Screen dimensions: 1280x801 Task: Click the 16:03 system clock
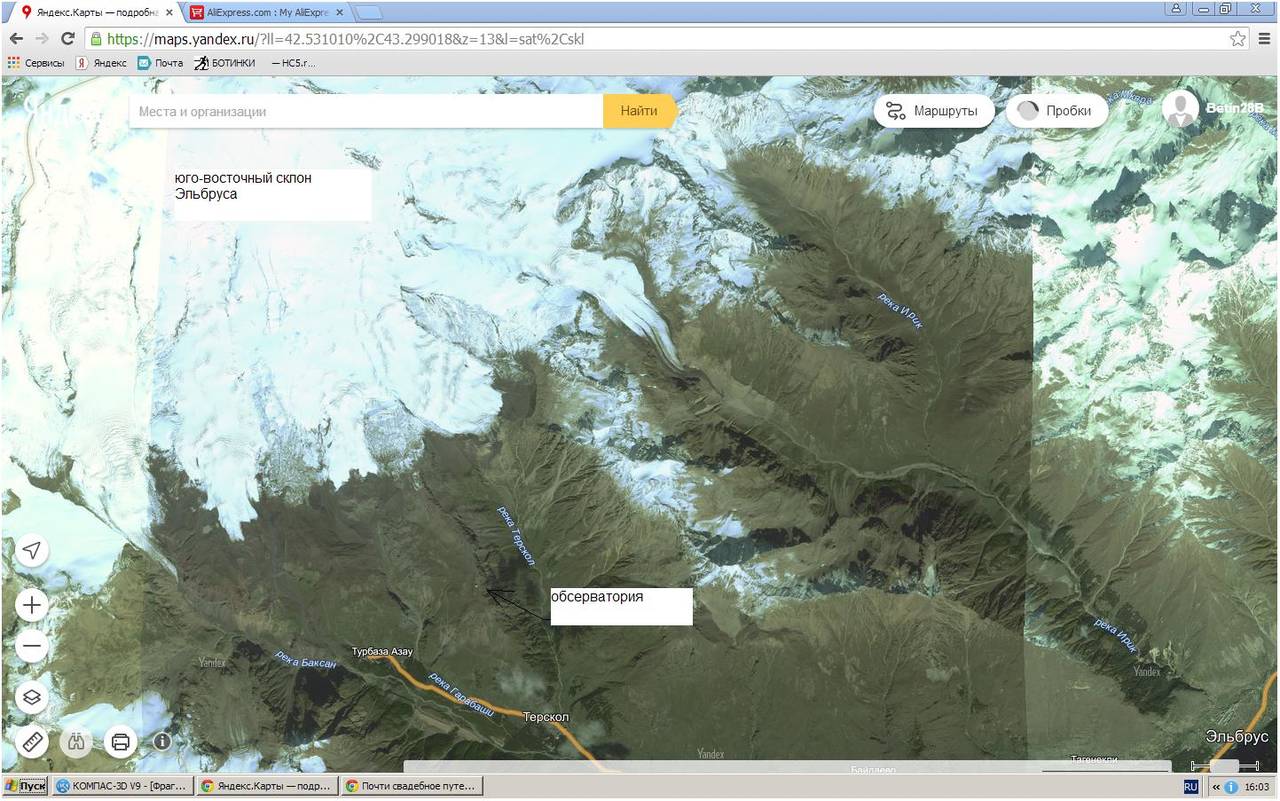click(1255, 787)
